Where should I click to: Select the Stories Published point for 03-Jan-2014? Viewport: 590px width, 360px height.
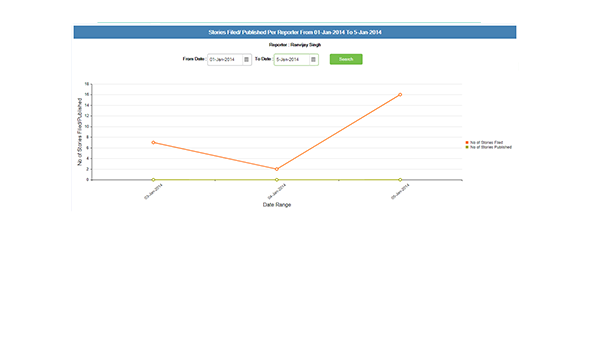[x=153, y=180]
